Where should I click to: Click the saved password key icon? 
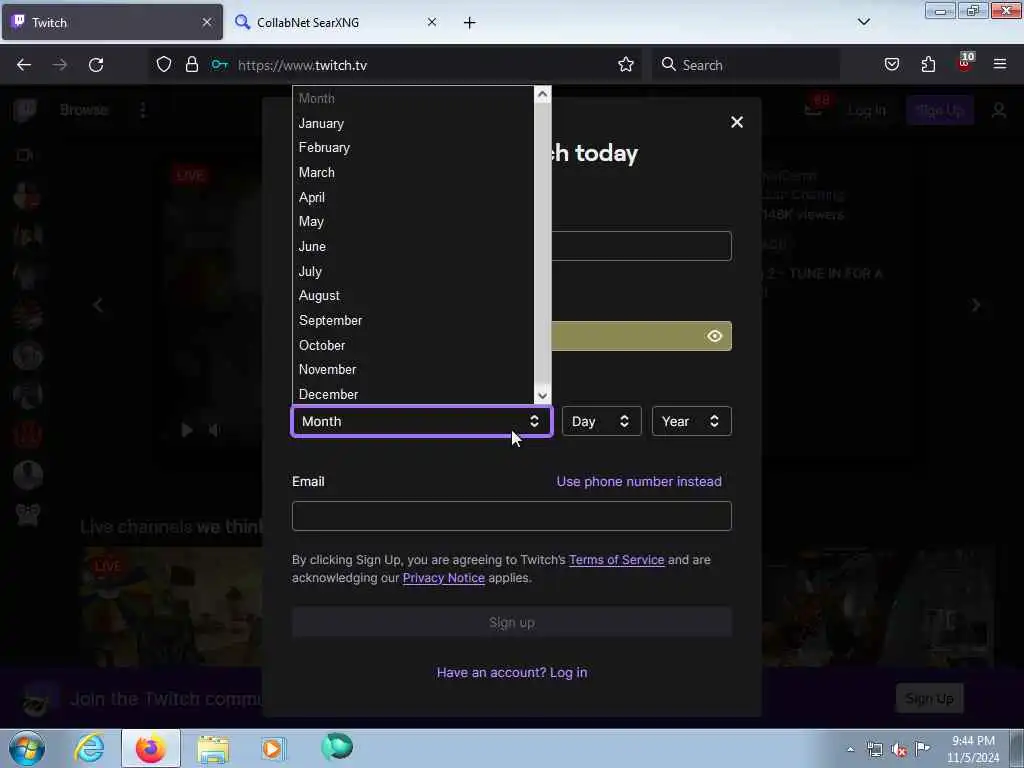point(219,65)
